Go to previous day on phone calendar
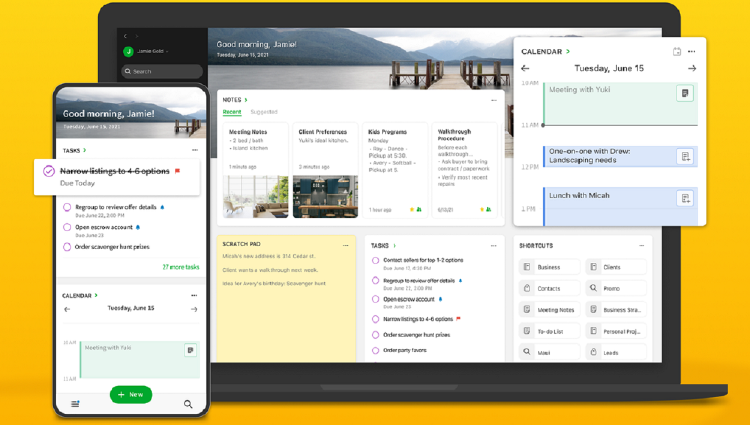The height and width of the screenshot is (425, 750). (x=67, y=309)
